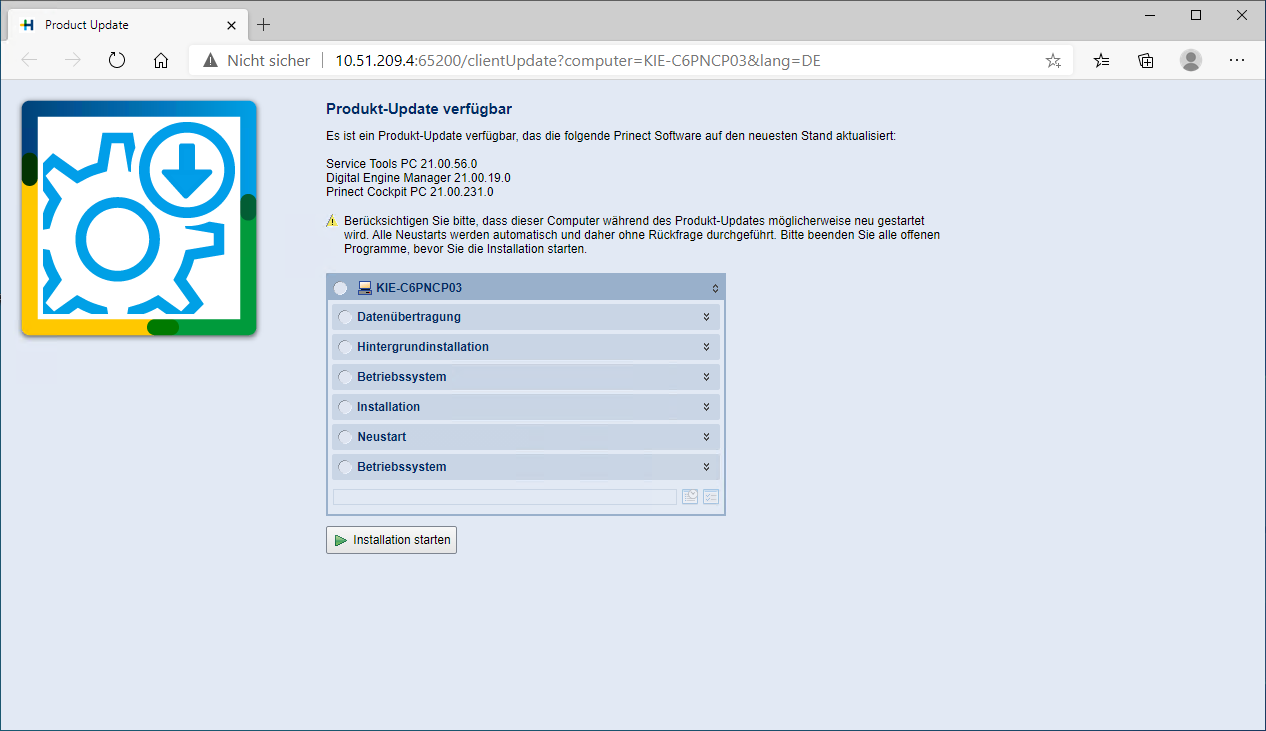Open the favorites list icon
Image resolution: width=1266 pixels, height=731 pixels.
click(x=1101, y=60)
